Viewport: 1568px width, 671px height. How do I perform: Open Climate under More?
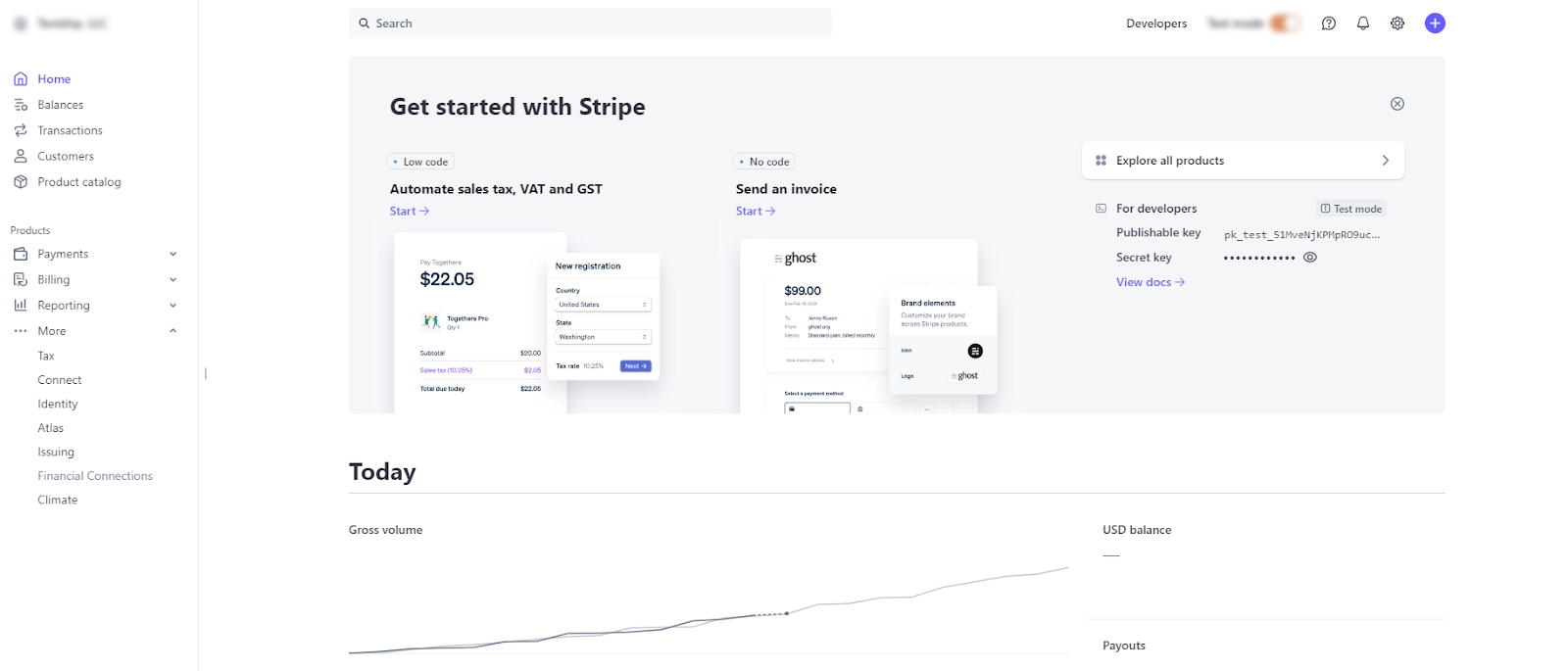pyautogui.click(x=58, y=500)
